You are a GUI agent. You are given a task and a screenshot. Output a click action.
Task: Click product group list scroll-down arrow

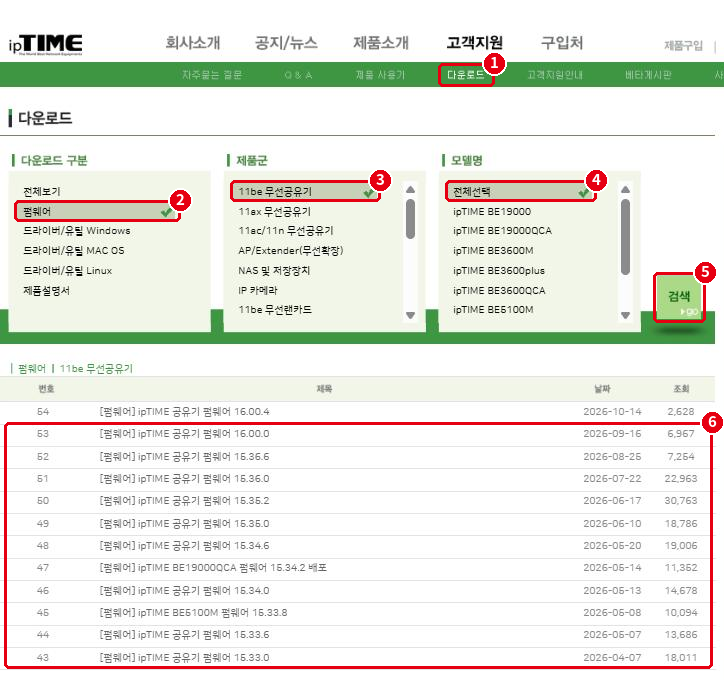point(410,315)
